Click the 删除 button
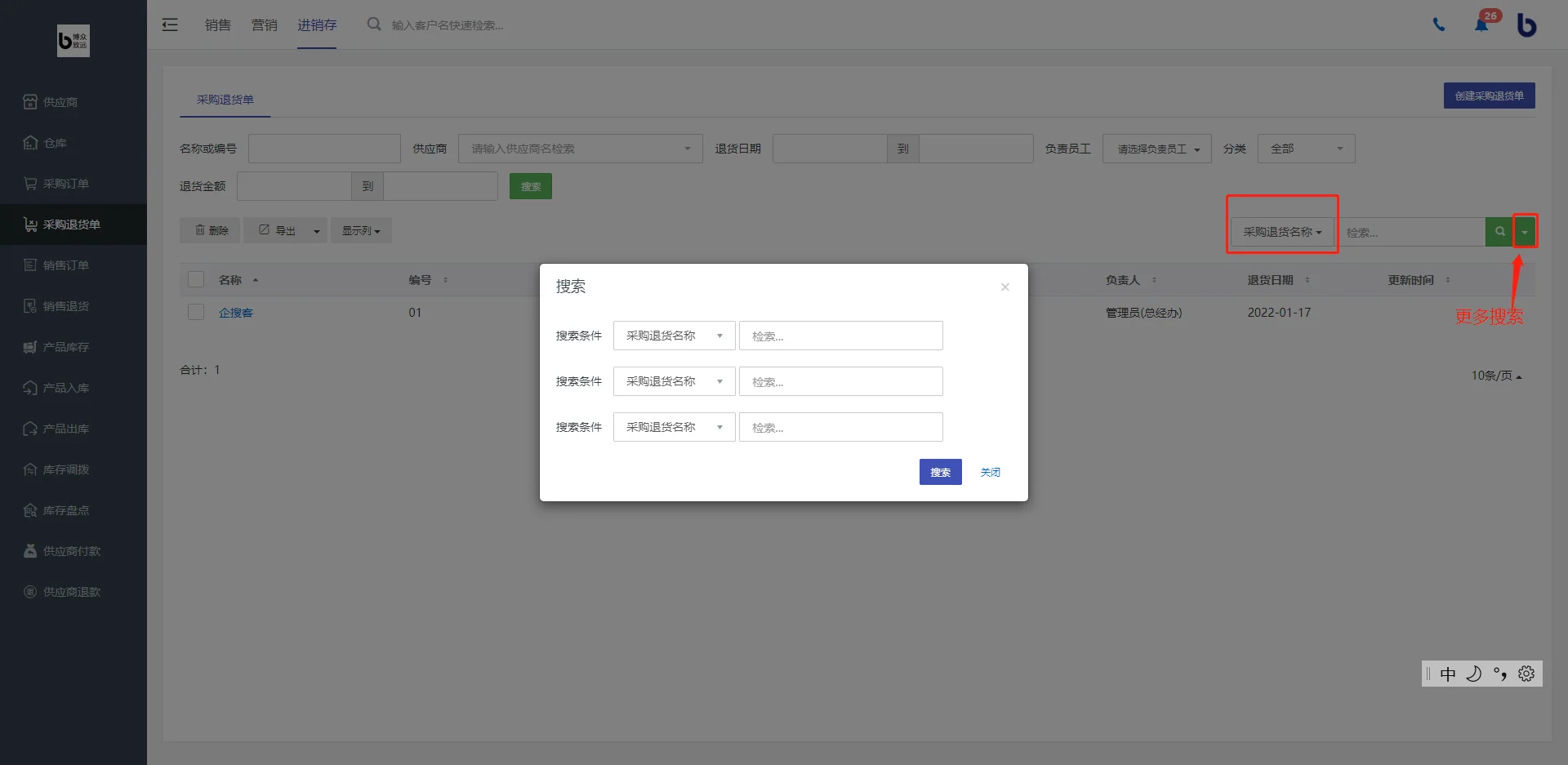 pyautogui.click(x=212, y=230)
